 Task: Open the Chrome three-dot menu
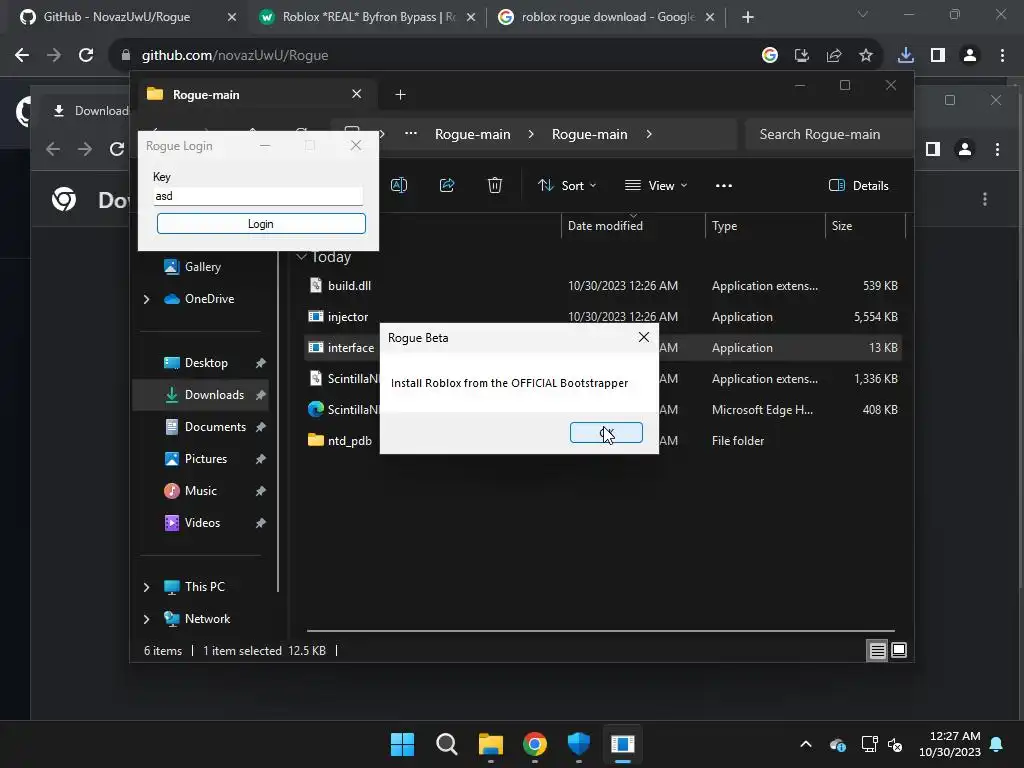click(x=1002, y=56)
